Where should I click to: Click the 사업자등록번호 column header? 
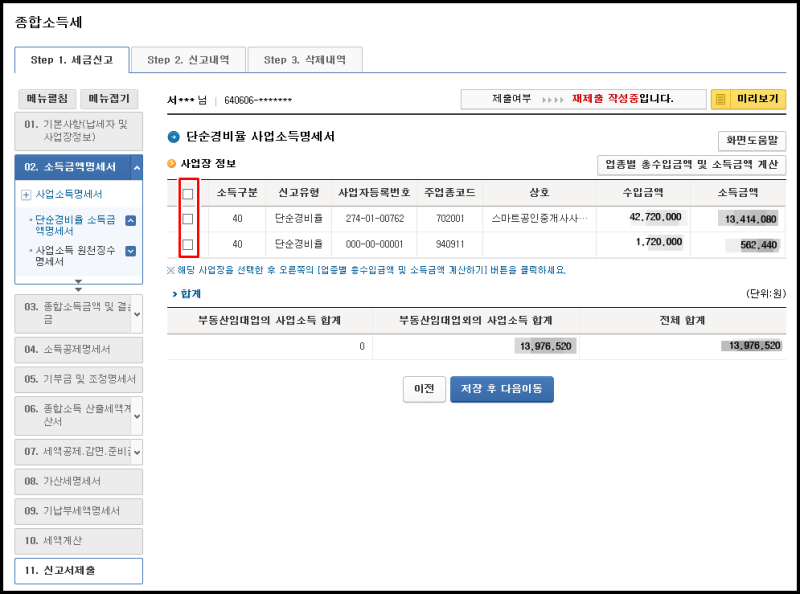[x=374, y=192]
